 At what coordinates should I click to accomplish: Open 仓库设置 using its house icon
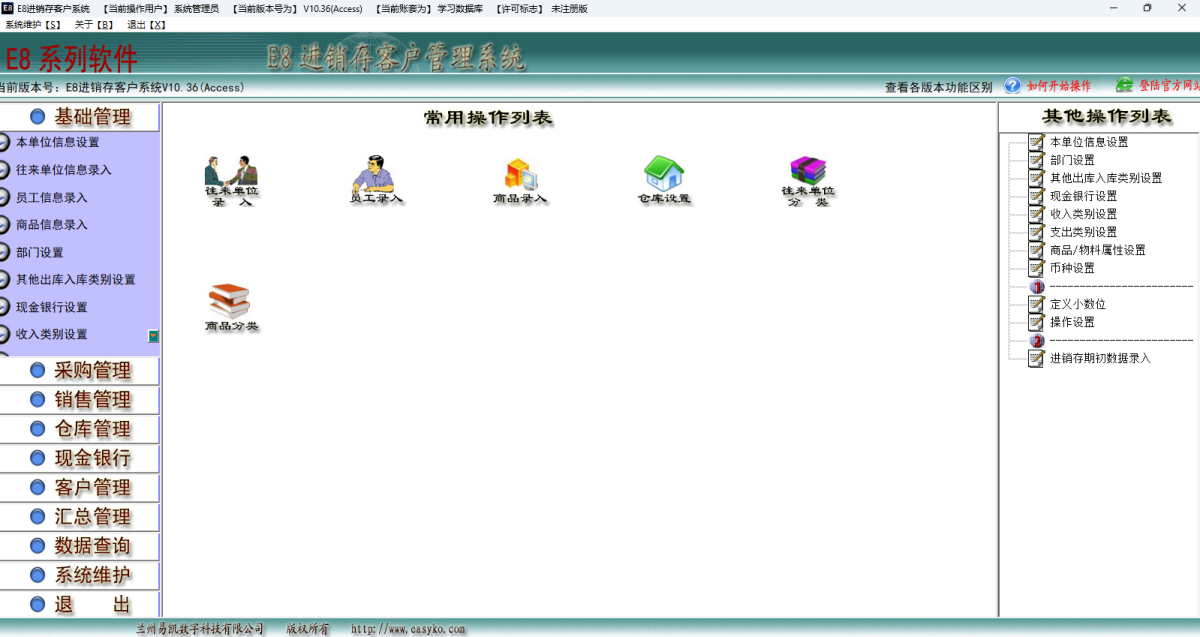point(663,178)
